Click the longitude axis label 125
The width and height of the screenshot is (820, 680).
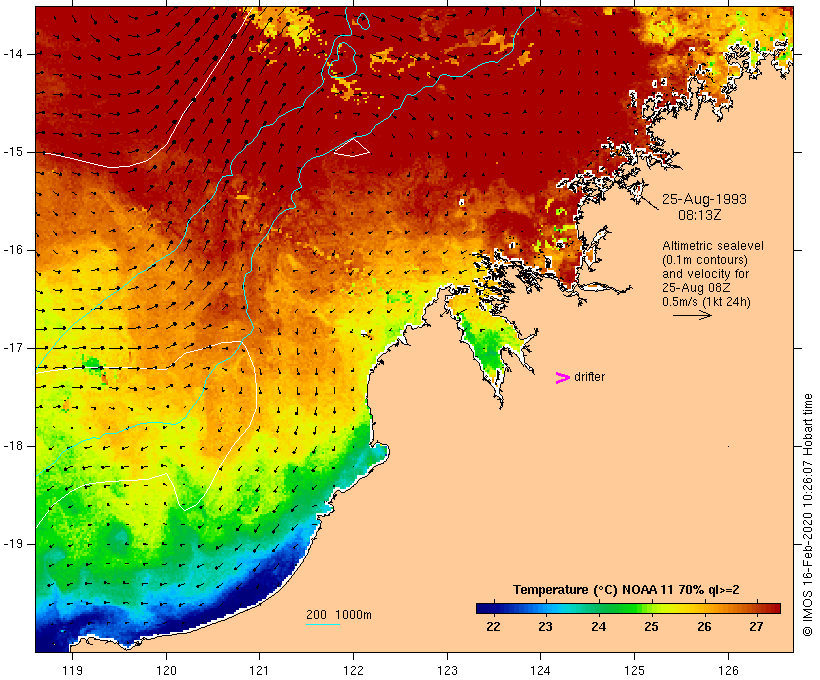[x=634, y=670]
